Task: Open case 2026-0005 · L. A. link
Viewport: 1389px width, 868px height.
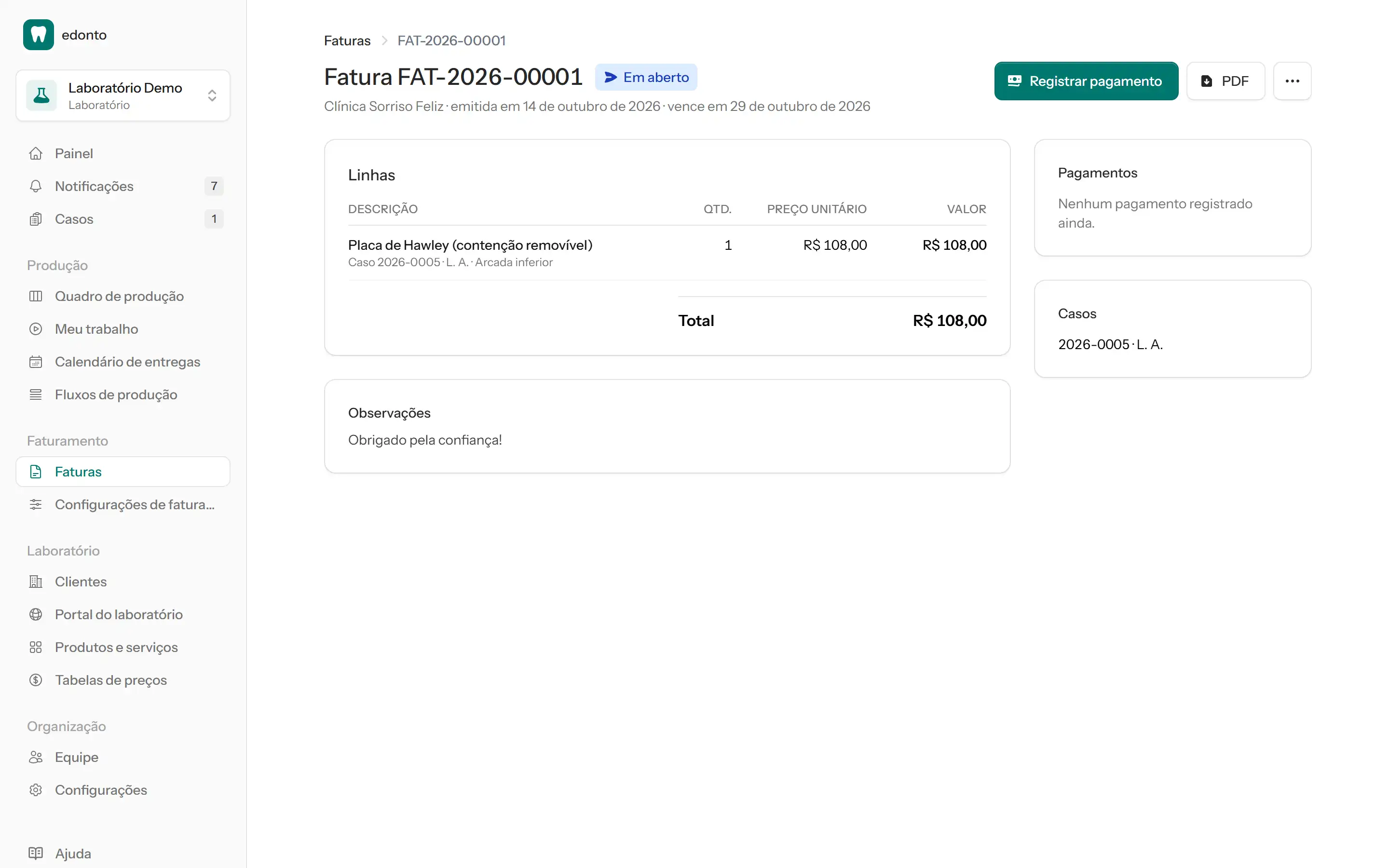Action: pyautogui.click(x=1110, y=344)
